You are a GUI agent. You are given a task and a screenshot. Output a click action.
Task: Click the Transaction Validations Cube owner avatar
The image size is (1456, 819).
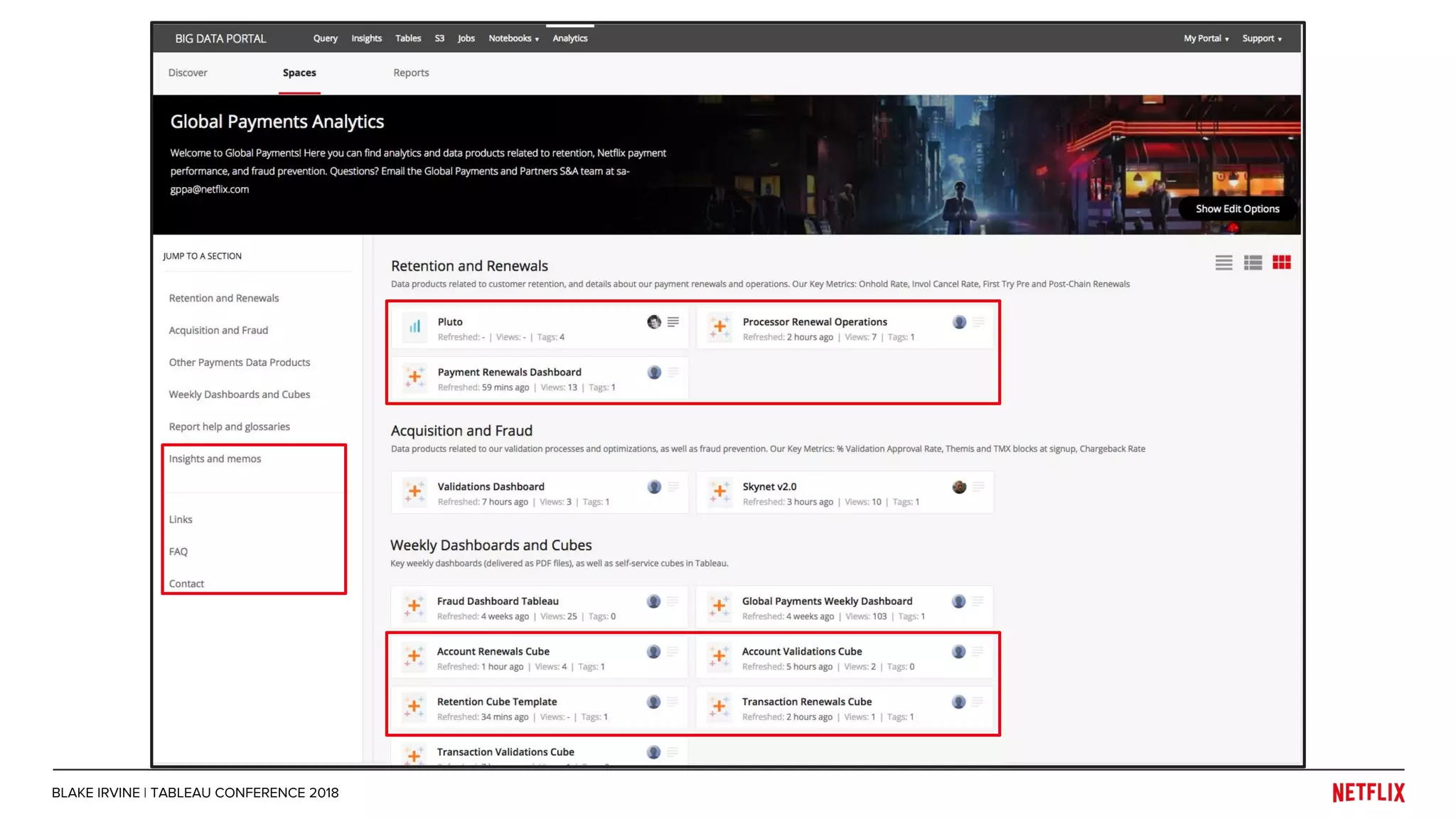pyautogui.click(x=653, y=752)
